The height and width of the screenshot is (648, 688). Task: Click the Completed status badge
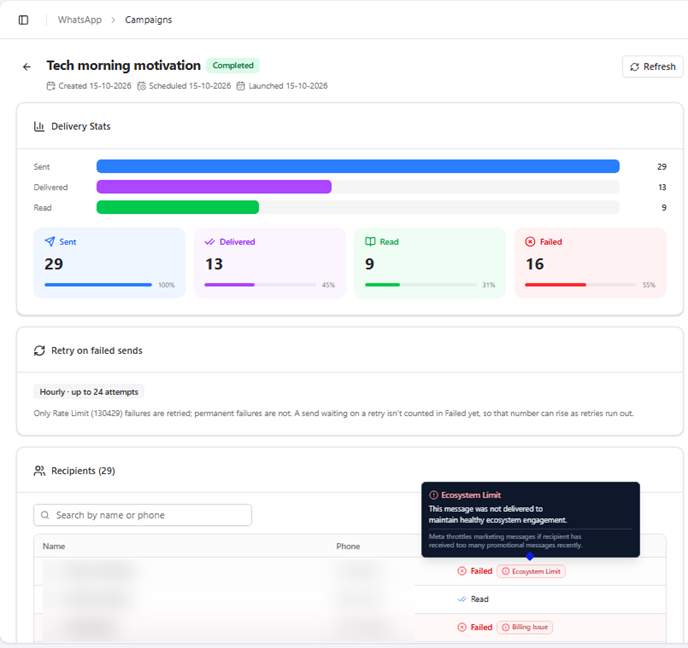click(233, 65)
